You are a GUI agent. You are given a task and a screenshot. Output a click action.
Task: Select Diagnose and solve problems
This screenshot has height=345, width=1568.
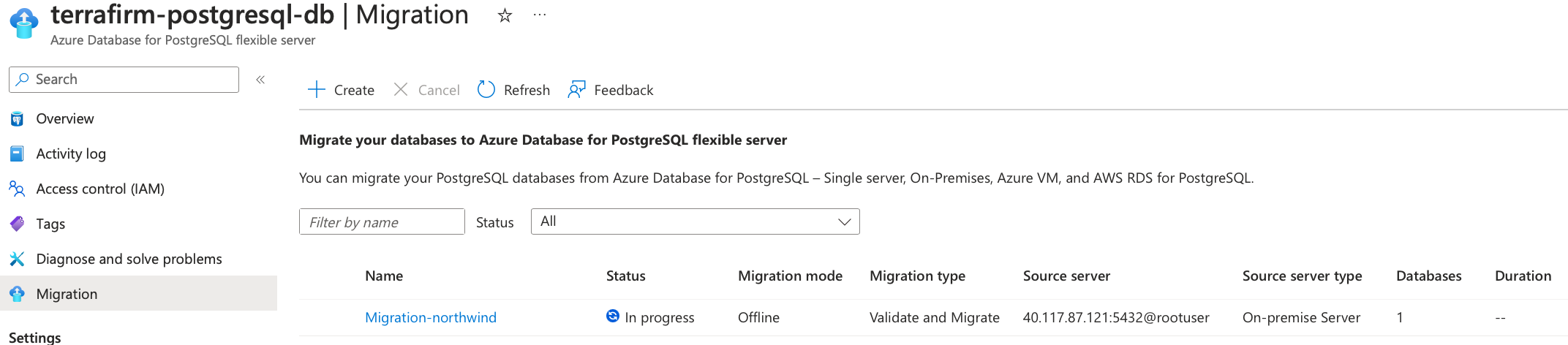click(x=129, y=259)
